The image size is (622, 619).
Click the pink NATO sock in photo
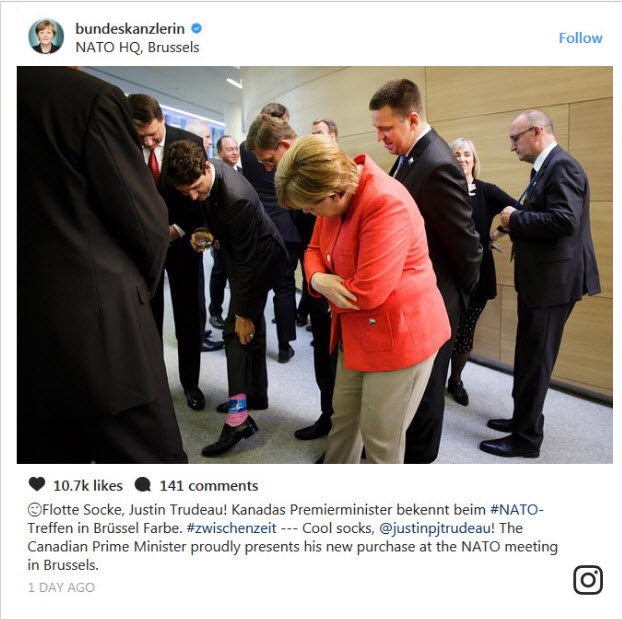(238, 410)
